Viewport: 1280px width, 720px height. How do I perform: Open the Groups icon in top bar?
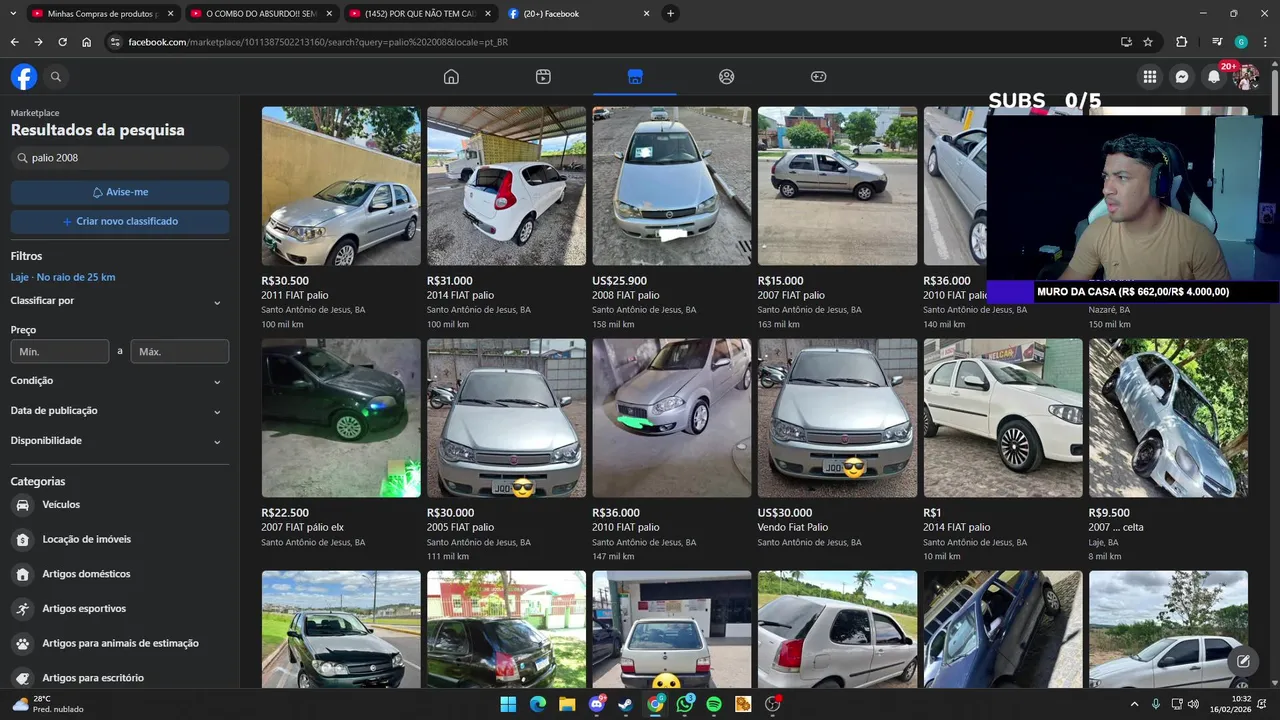click(726, 77)
